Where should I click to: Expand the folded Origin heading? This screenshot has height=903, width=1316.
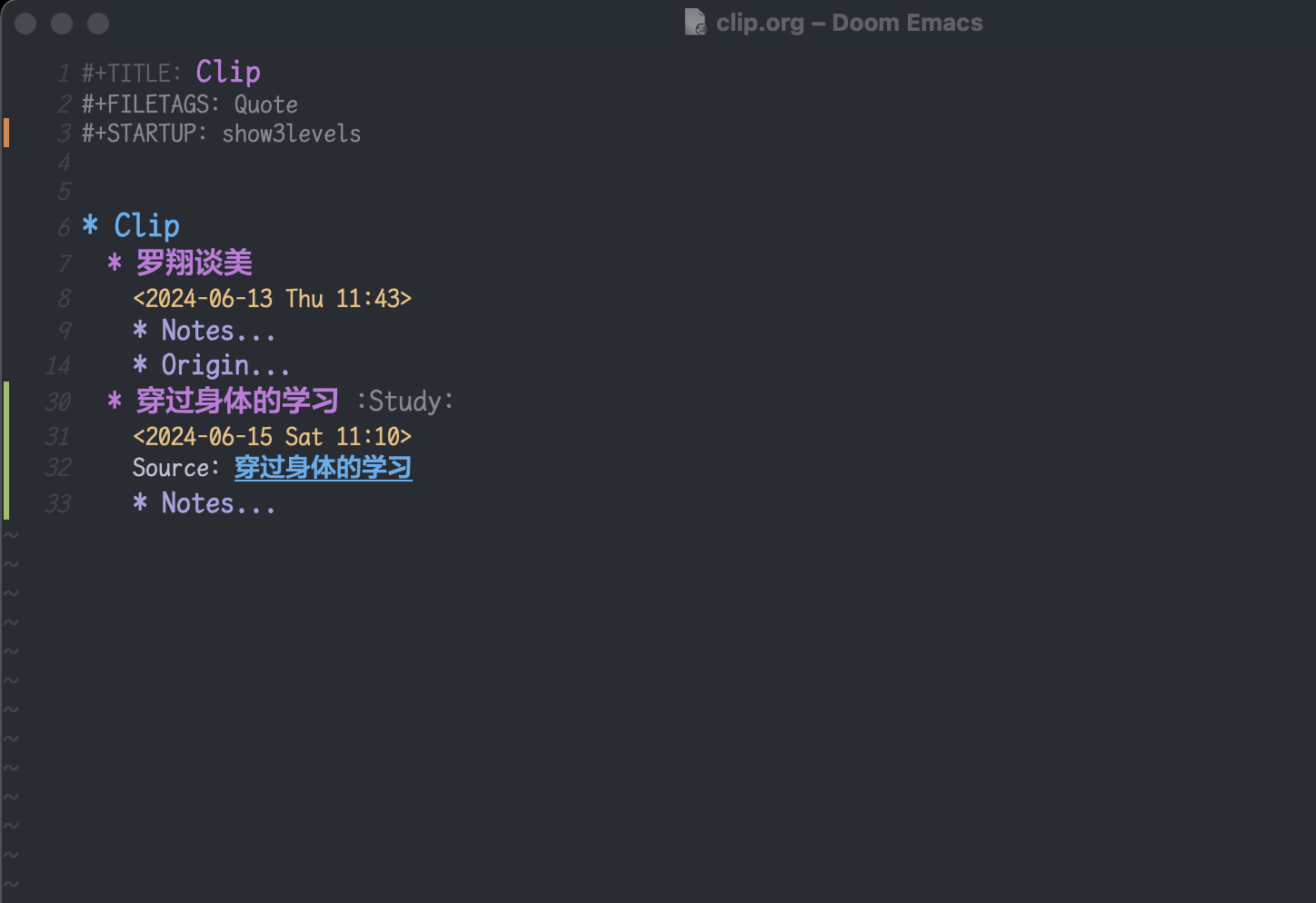pyautogui.click(x=225, y=365)
